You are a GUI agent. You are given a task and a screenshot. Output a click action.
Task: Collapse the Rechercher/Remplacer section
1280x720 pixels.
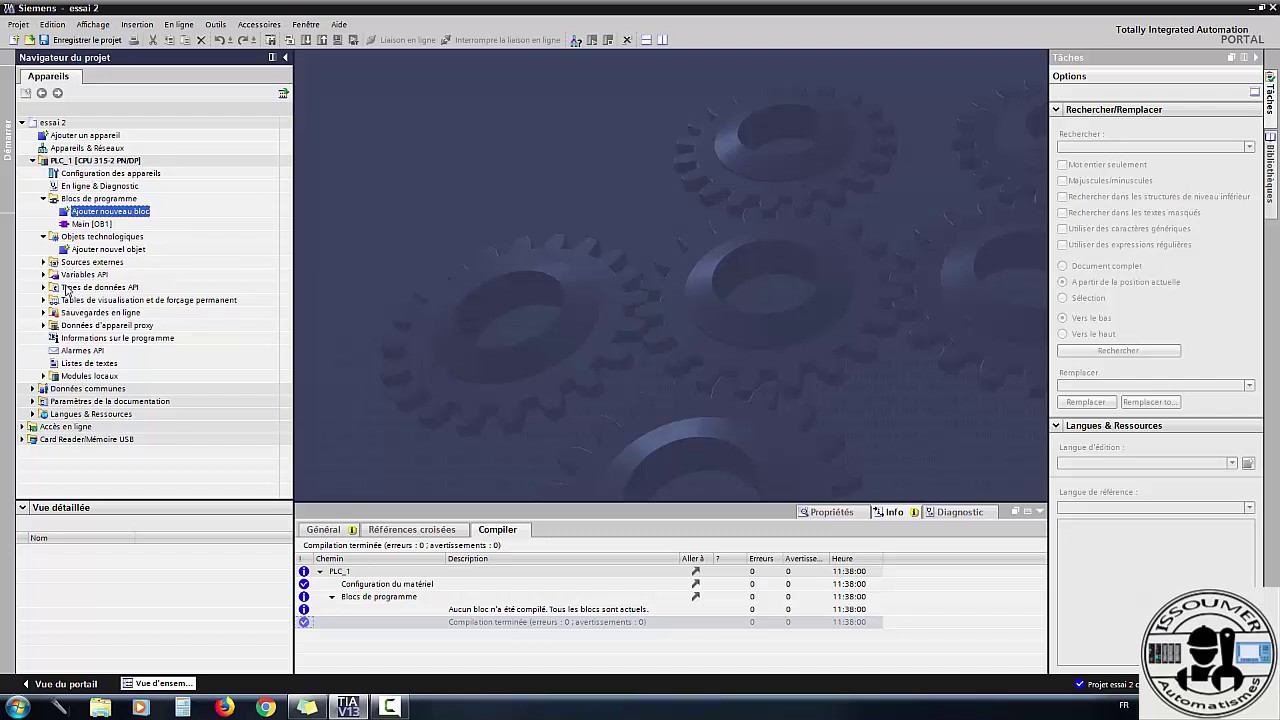[1056, 110]
